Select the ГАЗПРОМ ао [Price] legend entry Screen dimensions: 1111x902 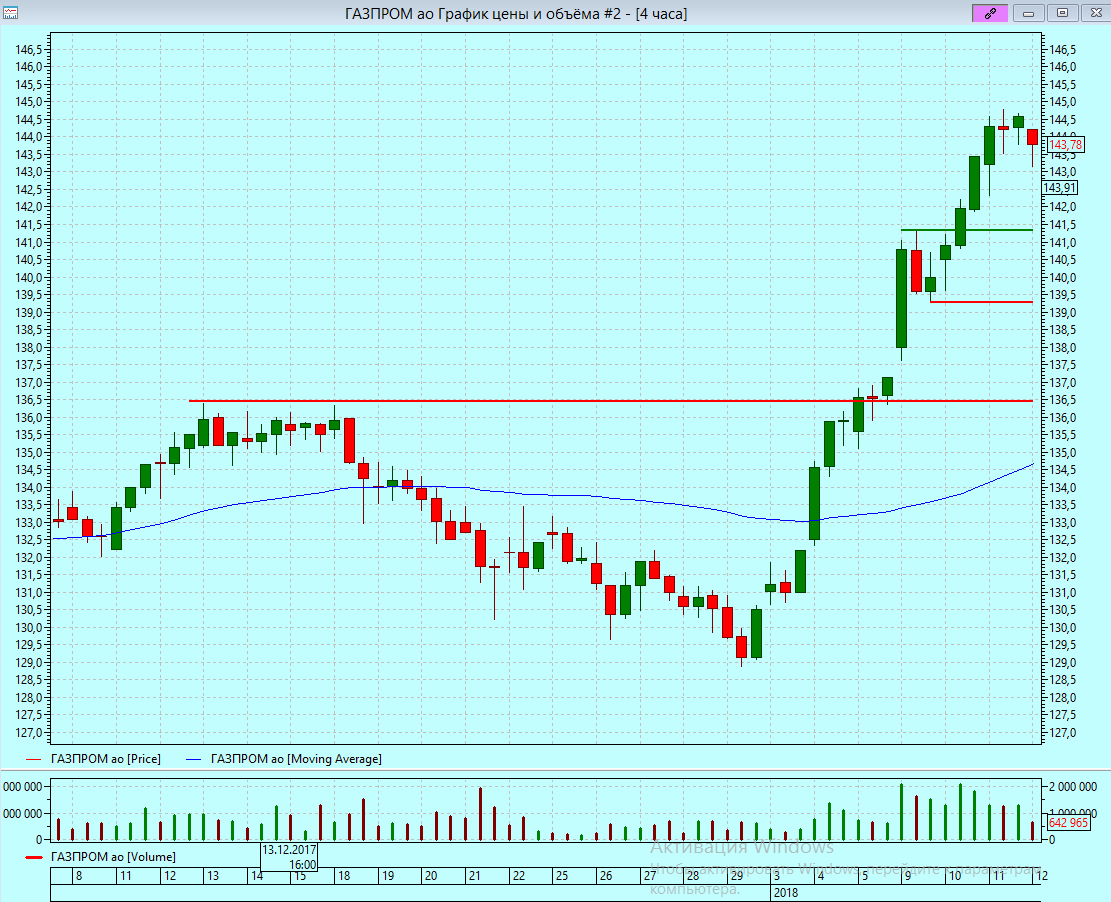94,759
